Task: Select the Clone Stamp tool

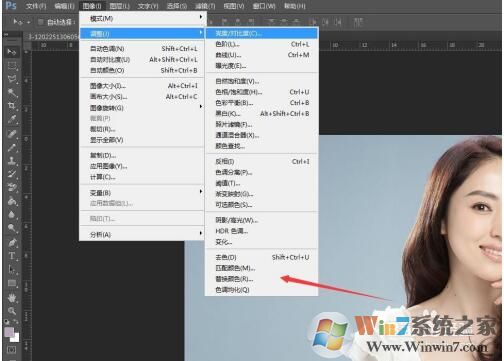Action: pos(12,161)
